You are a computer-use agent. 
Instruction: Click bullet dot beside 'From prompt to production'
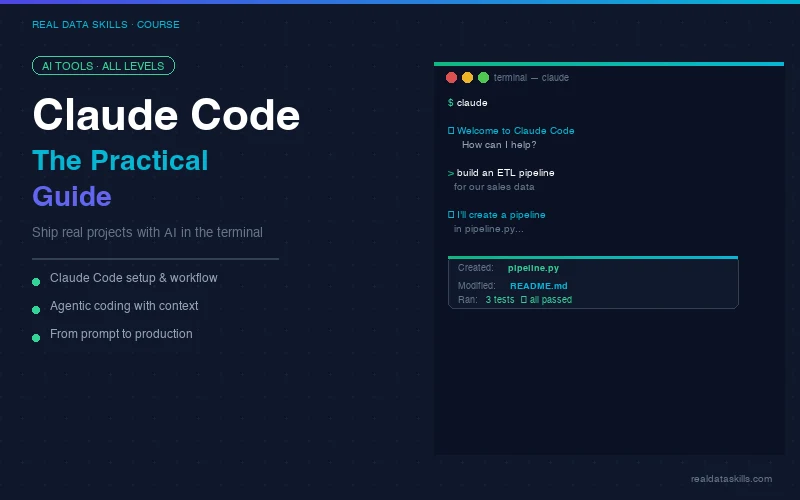[36, 338]
